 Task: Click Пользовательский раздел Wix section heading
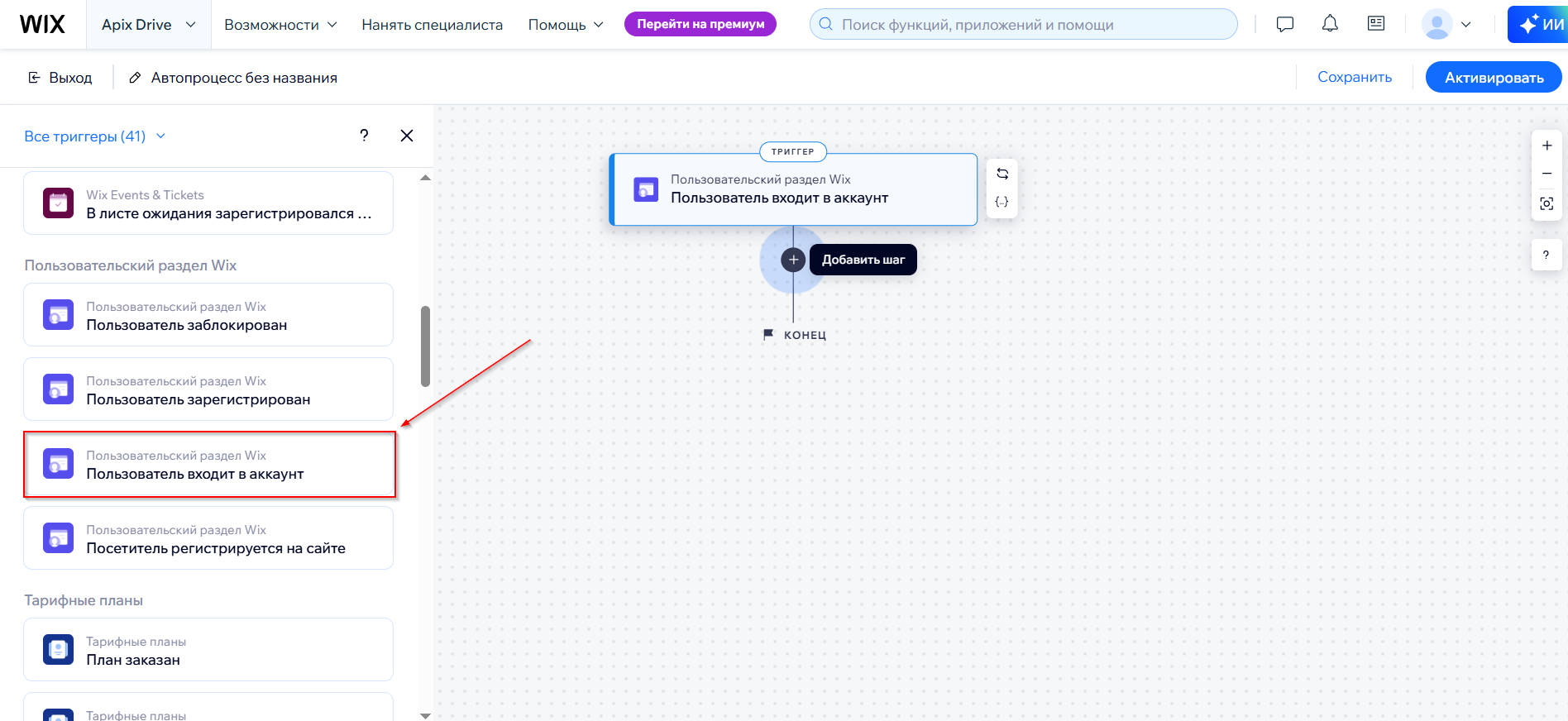pos(131,265)
